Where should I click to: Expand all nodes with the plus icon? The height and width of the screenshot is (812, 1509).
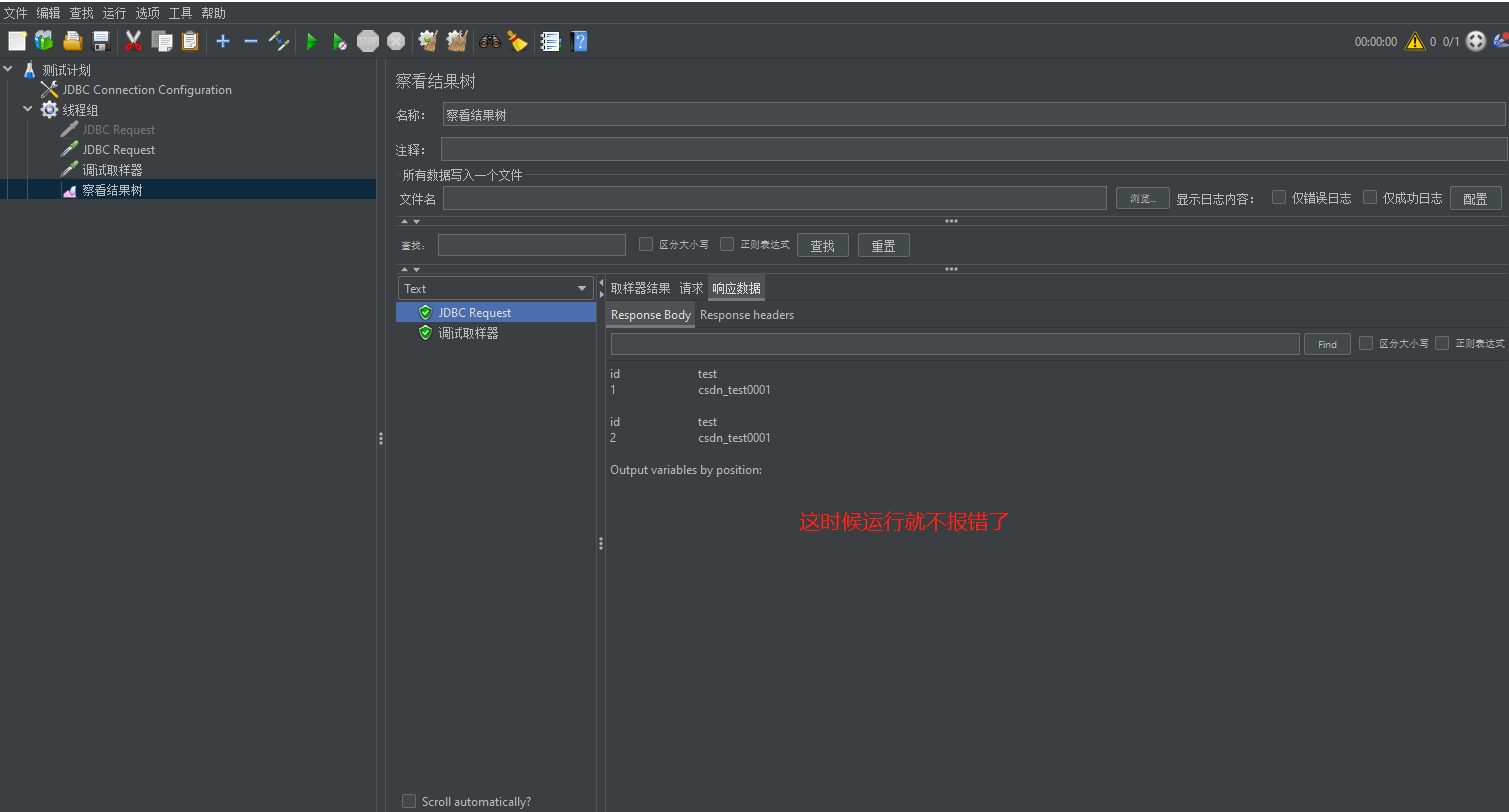pyautogui.click(x=223, y=41)
